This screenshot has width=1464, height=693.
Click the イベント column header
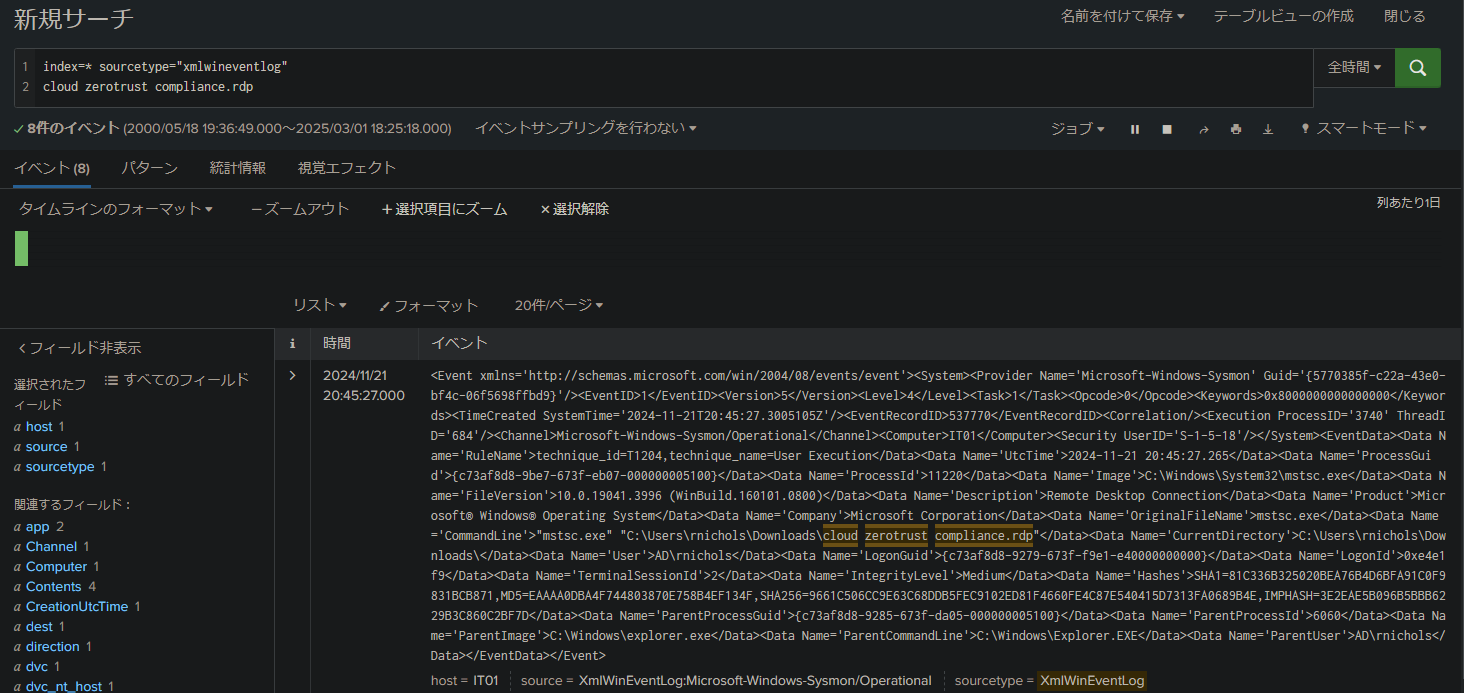tap(459, 343)
